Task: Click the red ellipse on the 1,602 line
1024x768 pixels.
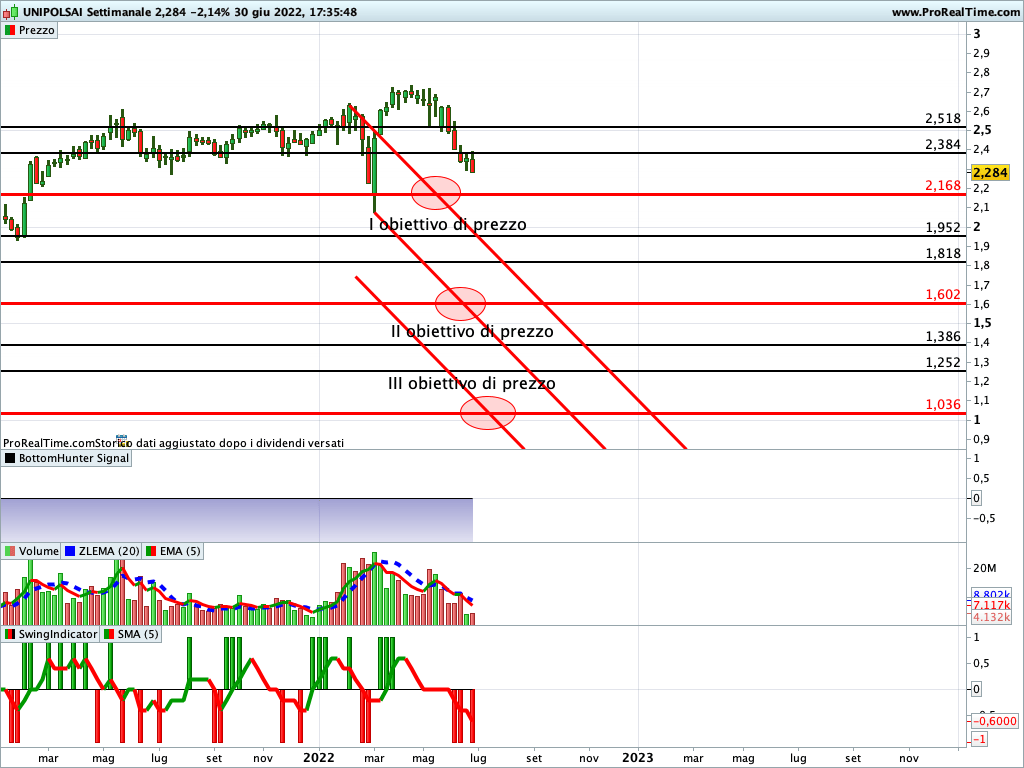Action: (x=460, y=302)
